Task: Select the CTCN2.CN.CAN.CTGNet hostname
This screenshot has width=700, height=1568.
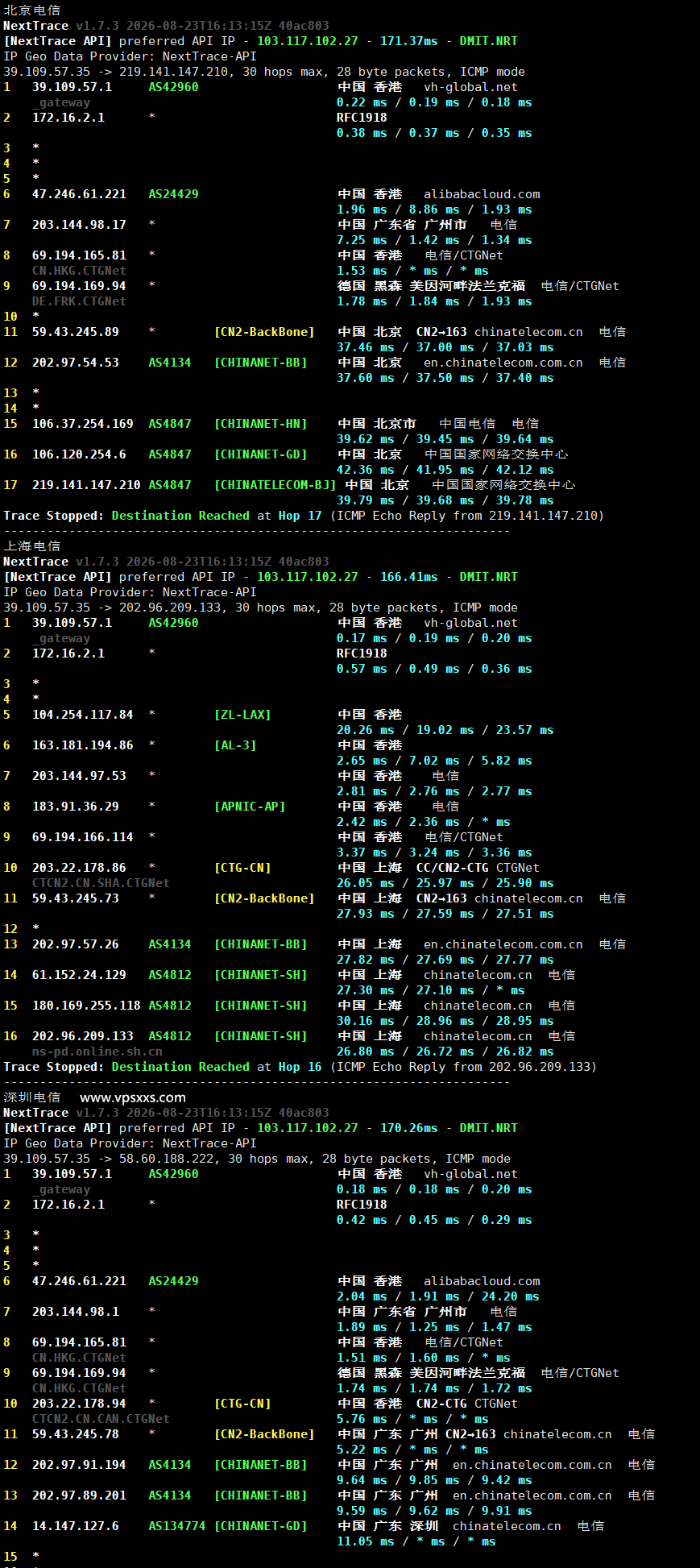Action: click(x=101, y=1419)
